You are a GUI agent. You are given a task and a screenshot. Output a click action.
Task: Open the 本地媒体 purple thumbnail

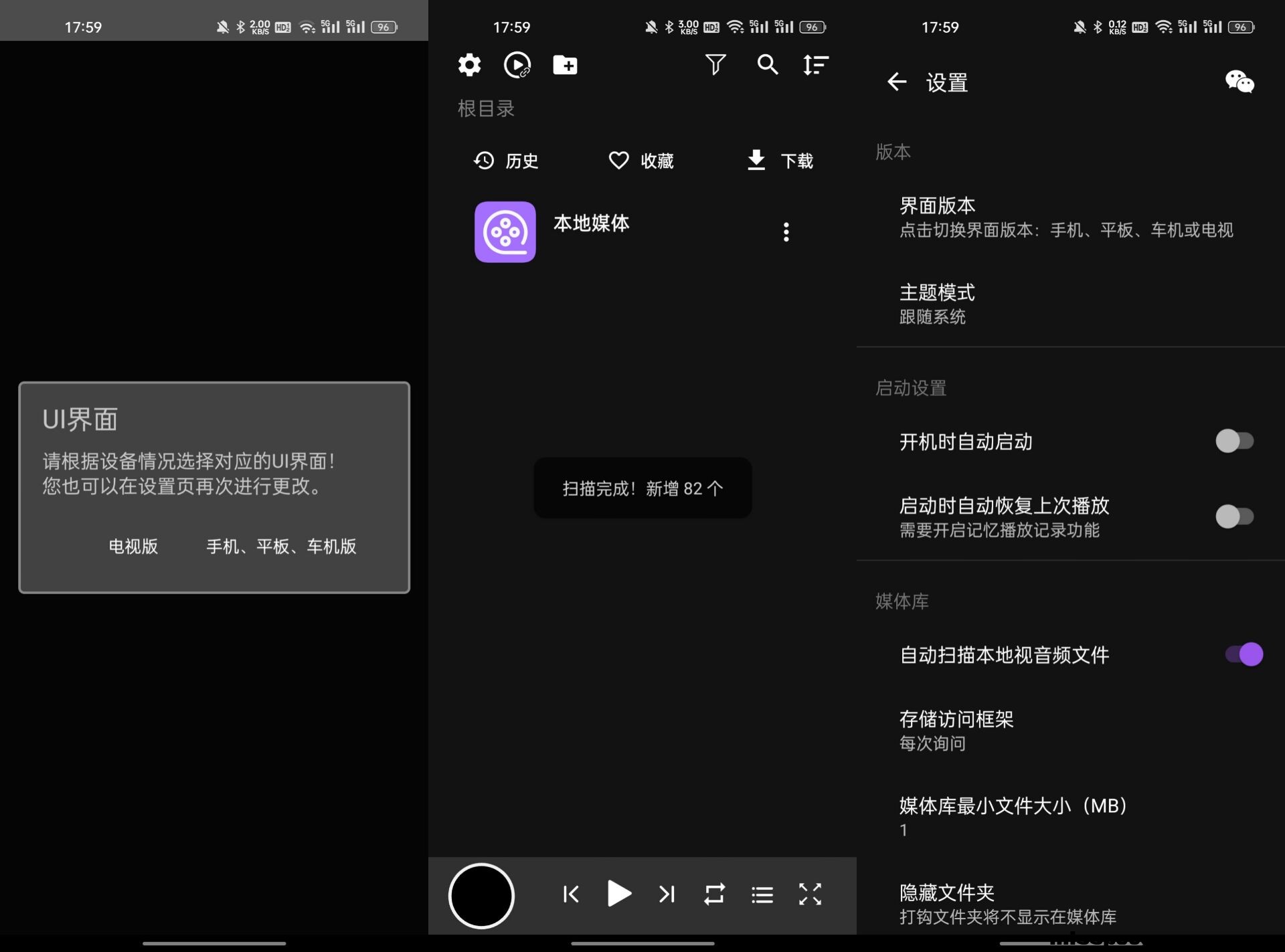505,231
